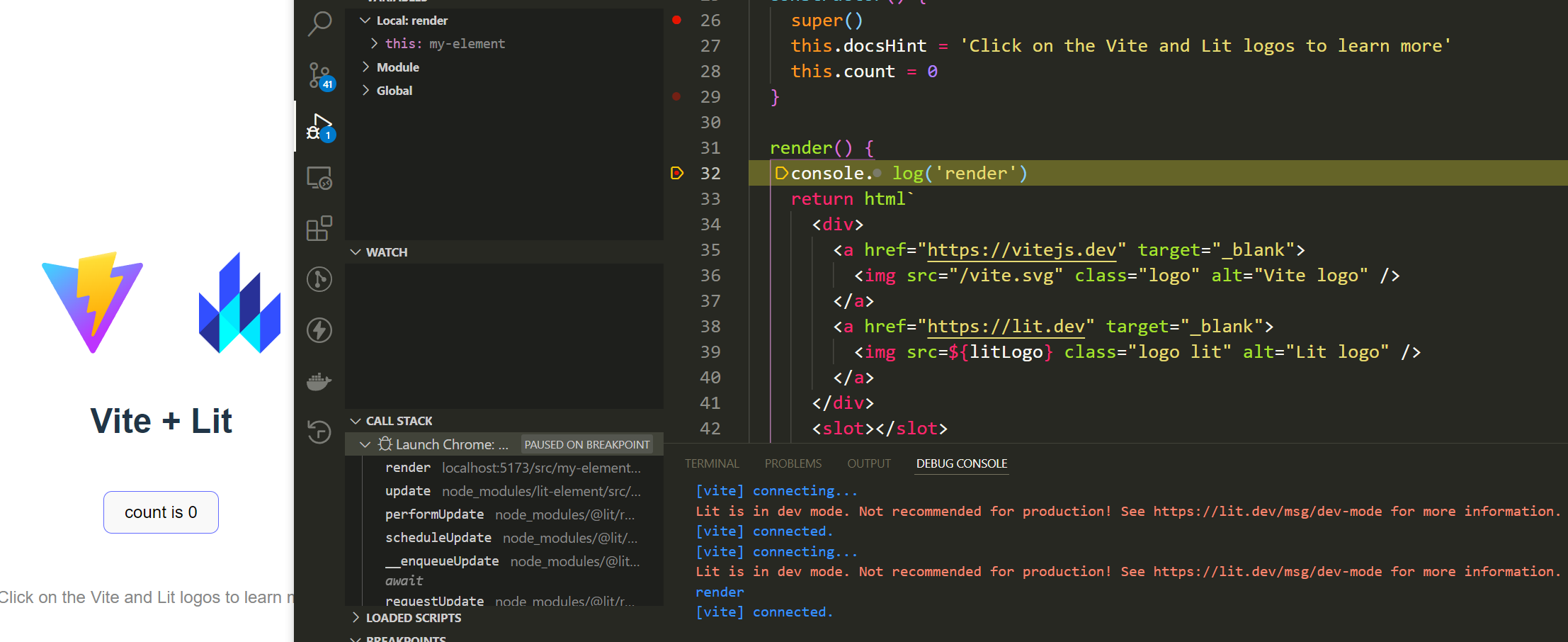Open the history/timeline circular arrow icon
This screenshot has width=1568, height=642.
(x=319, y=432)
